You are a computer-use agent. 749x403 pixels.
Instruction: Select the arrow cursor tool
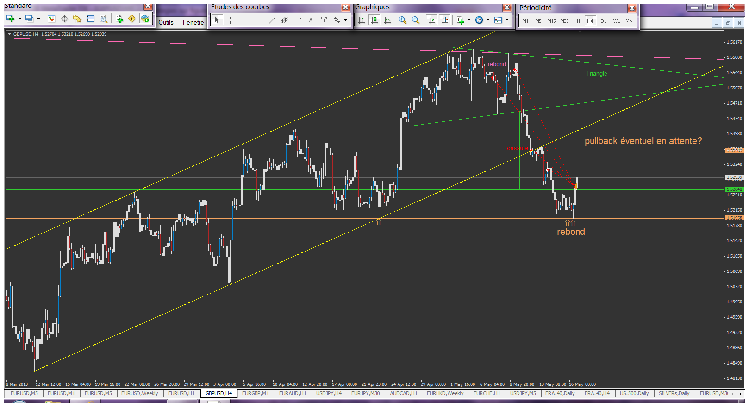pyautogui.click(x=217, y=20)
